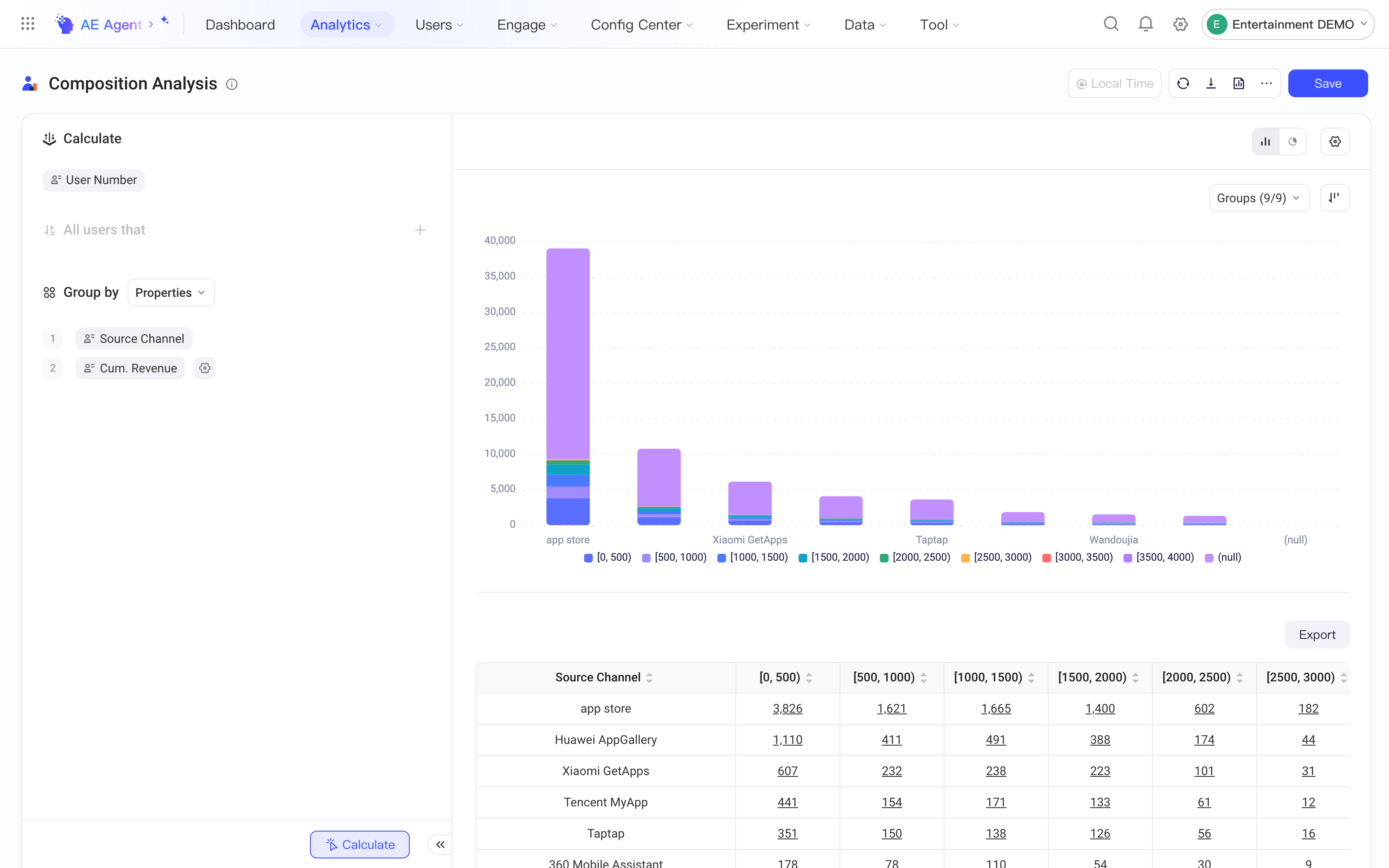Open the Entertainment DEMO project selector
The height and width of the screenshot is (868, 1389).
tap(1287, 24)
